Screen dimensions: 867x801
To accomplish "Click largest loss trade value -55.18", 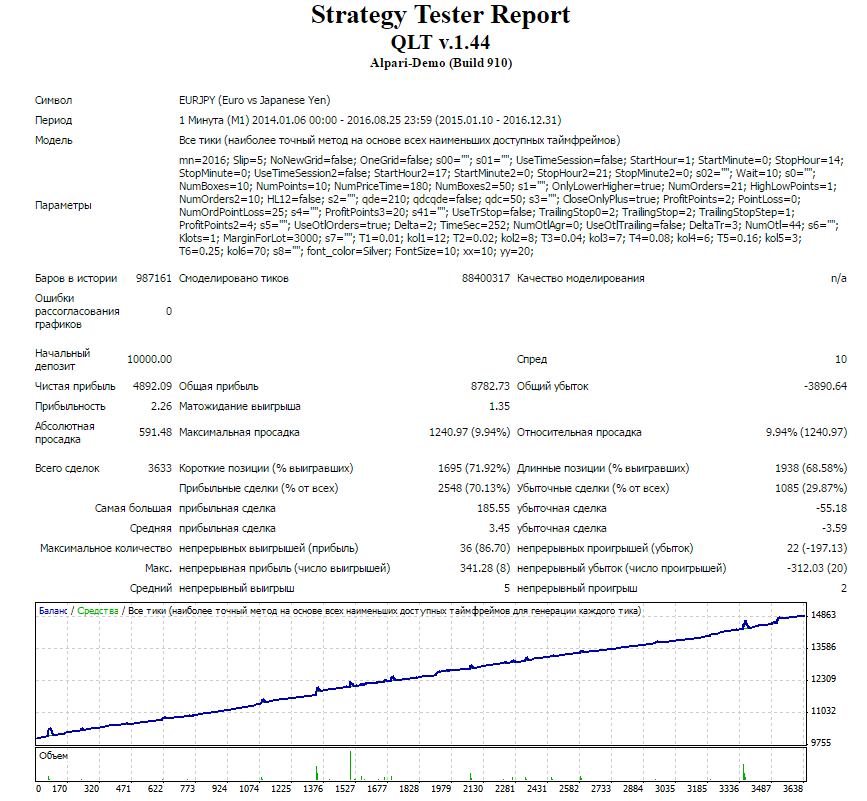I will pos(831,508).
